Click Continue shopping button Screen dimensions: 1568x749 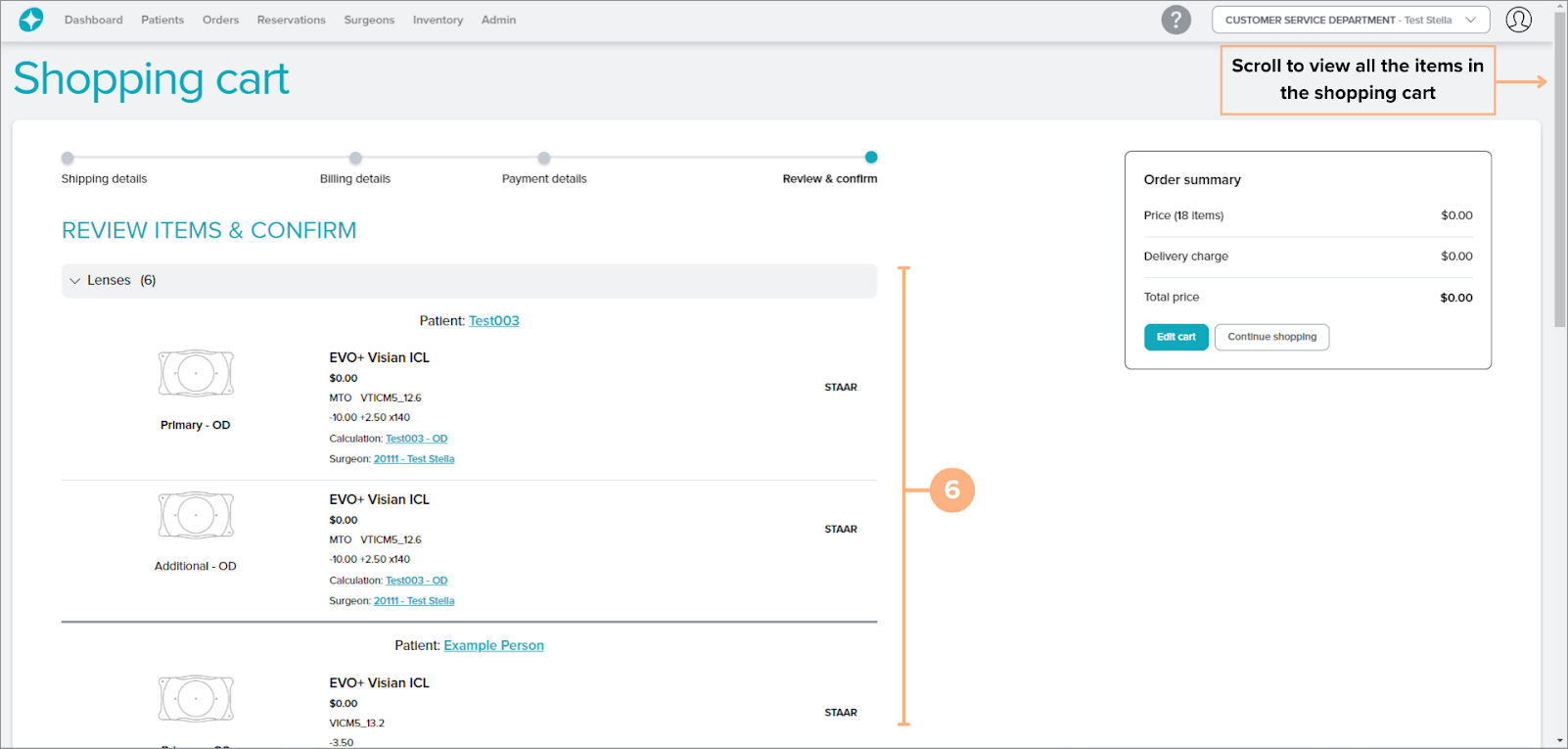pyautogui.click(x=1271, y=337)
